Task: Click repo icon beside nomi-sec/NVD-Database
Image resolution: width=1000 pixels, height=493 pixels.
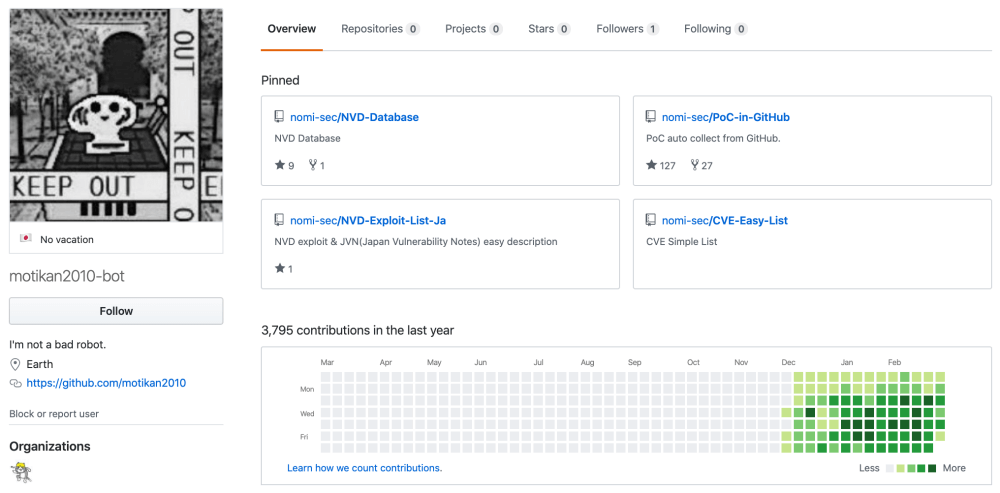Action: (279, 117)
